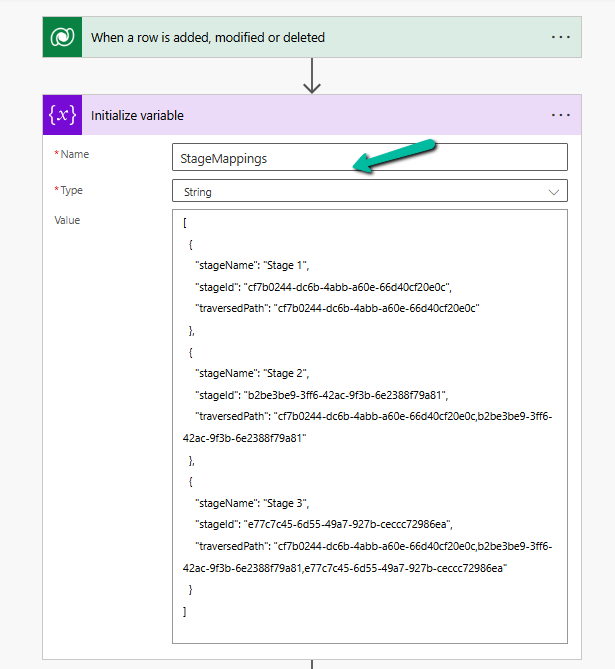Click the Stage 3 traversedPath line
The height and width of the screenshot is (669, 615).
click(367, 557)
